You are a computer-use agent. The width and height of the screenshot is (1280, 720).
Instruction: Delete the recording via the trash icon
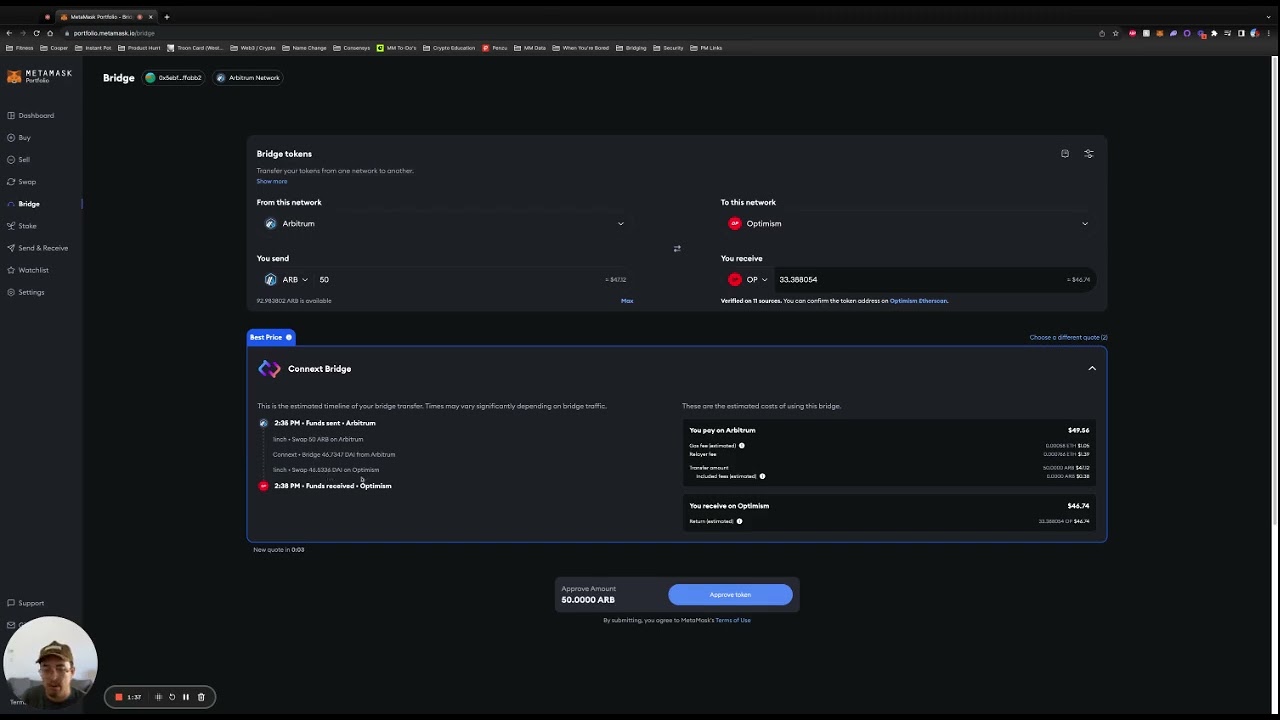[201, 697]
